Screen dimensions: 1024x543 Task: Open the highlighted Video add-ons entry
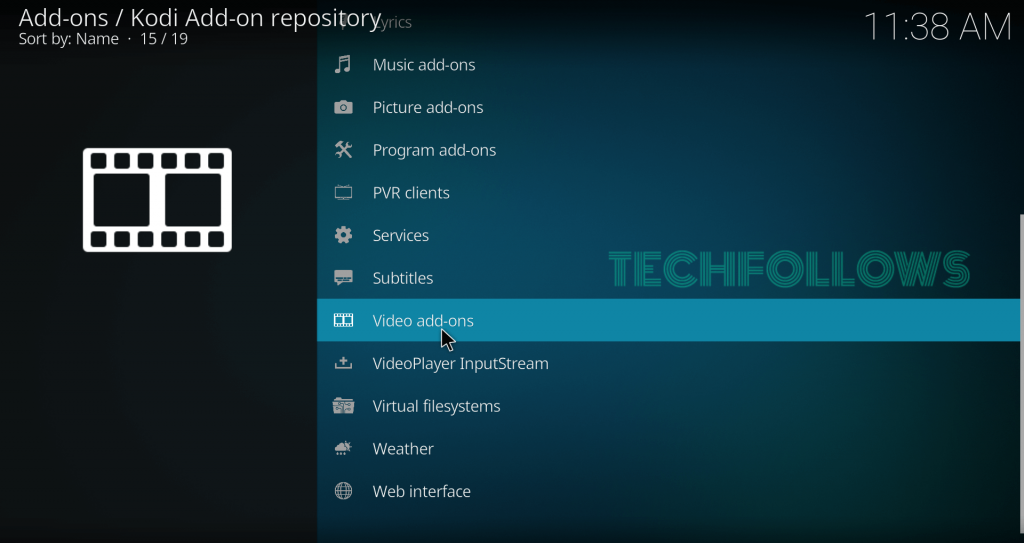click(x=668, y=320)
